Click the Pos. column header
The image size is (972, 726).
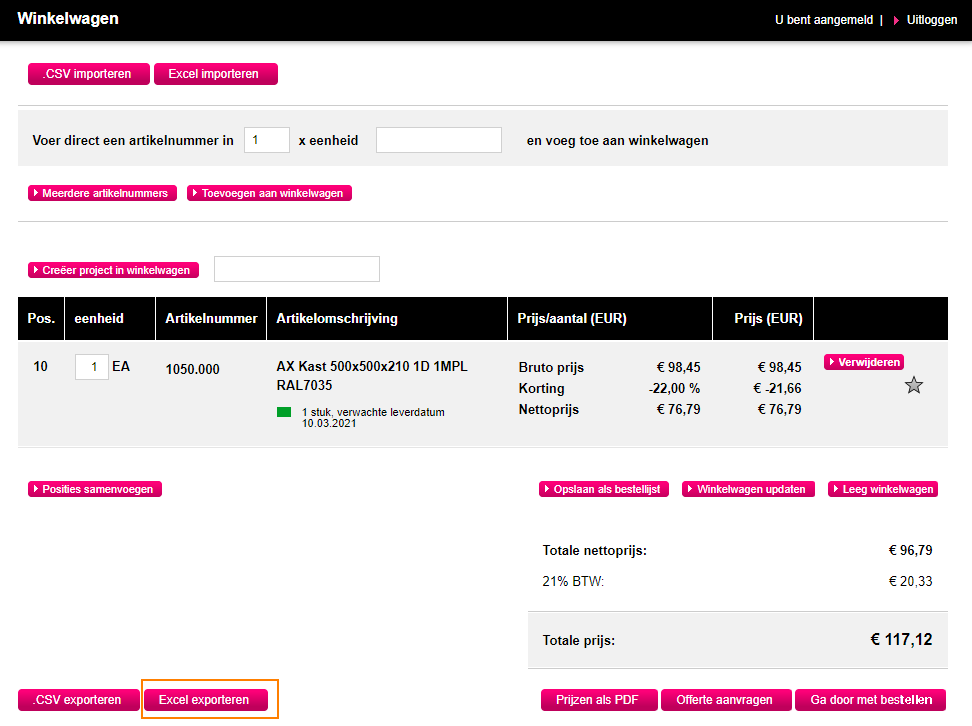coord(41,319)
